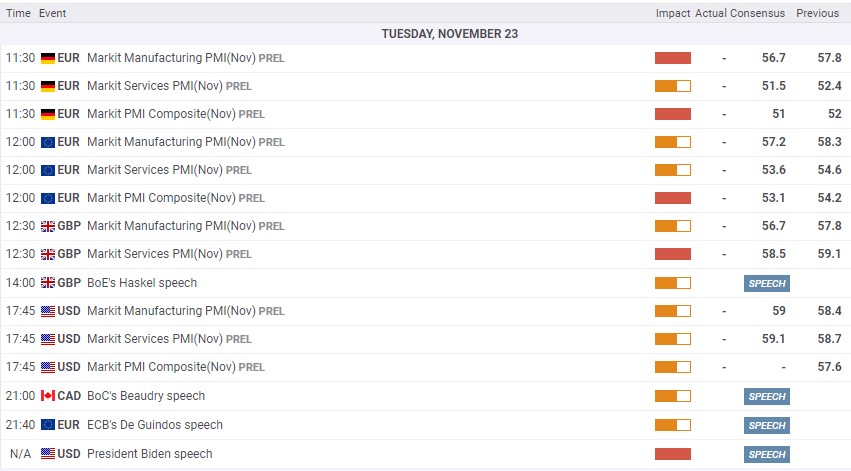The image size is (851, 471).
Task: Click the UK flag beside BoE's Haskel speech
Action: [x=47, y=283]
